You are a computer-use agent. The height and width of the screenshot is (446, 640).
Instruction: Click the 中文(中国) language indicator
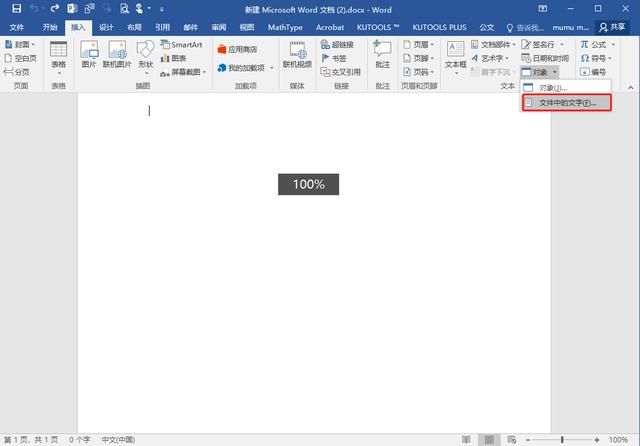(118, 439)
